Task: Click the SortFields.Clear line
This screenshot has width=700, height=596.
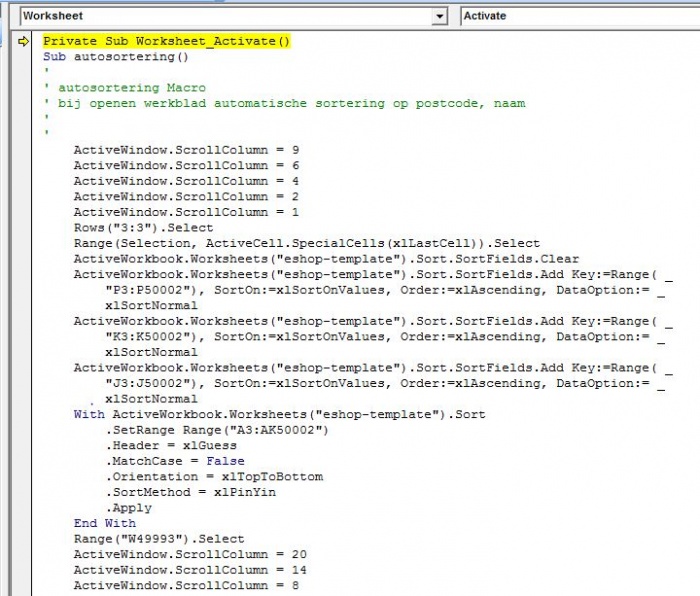Action: point(326,259)
